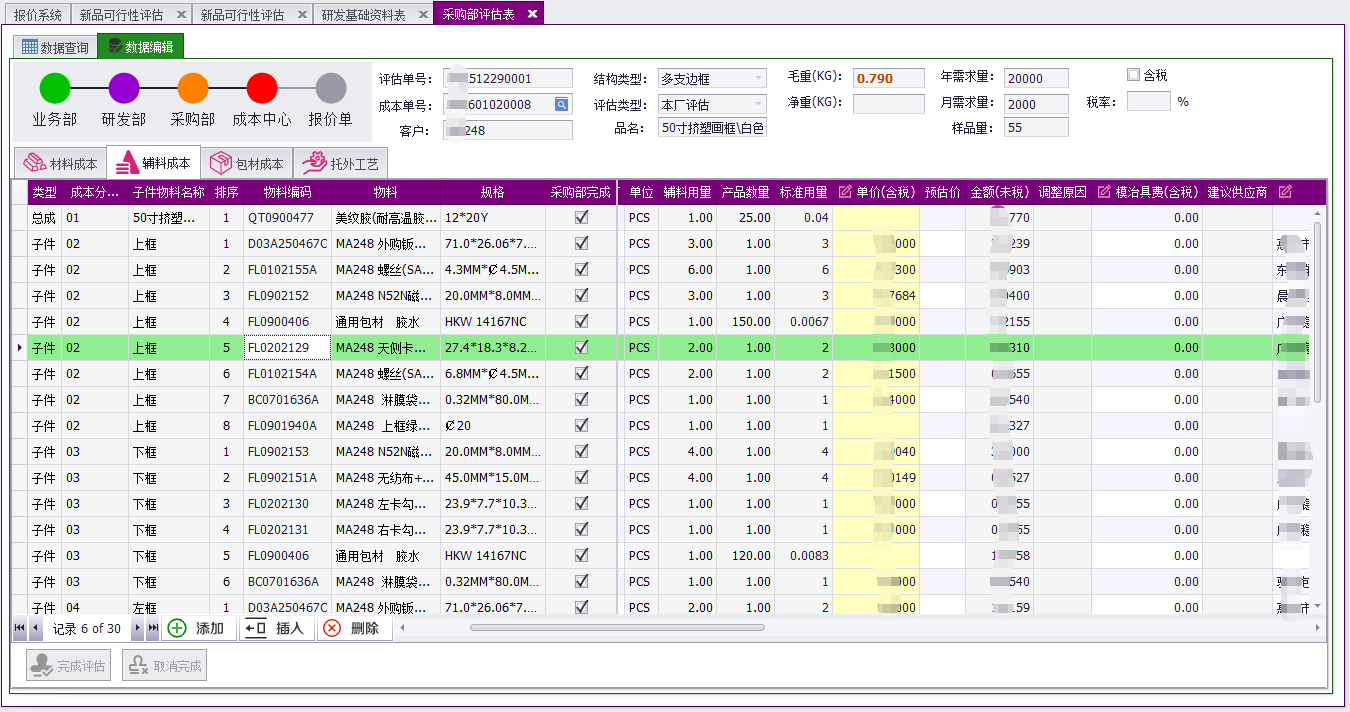Click the 月需求量 field showing 2000
This screenshot has height=712, width=1350.
click(1036, 104)
